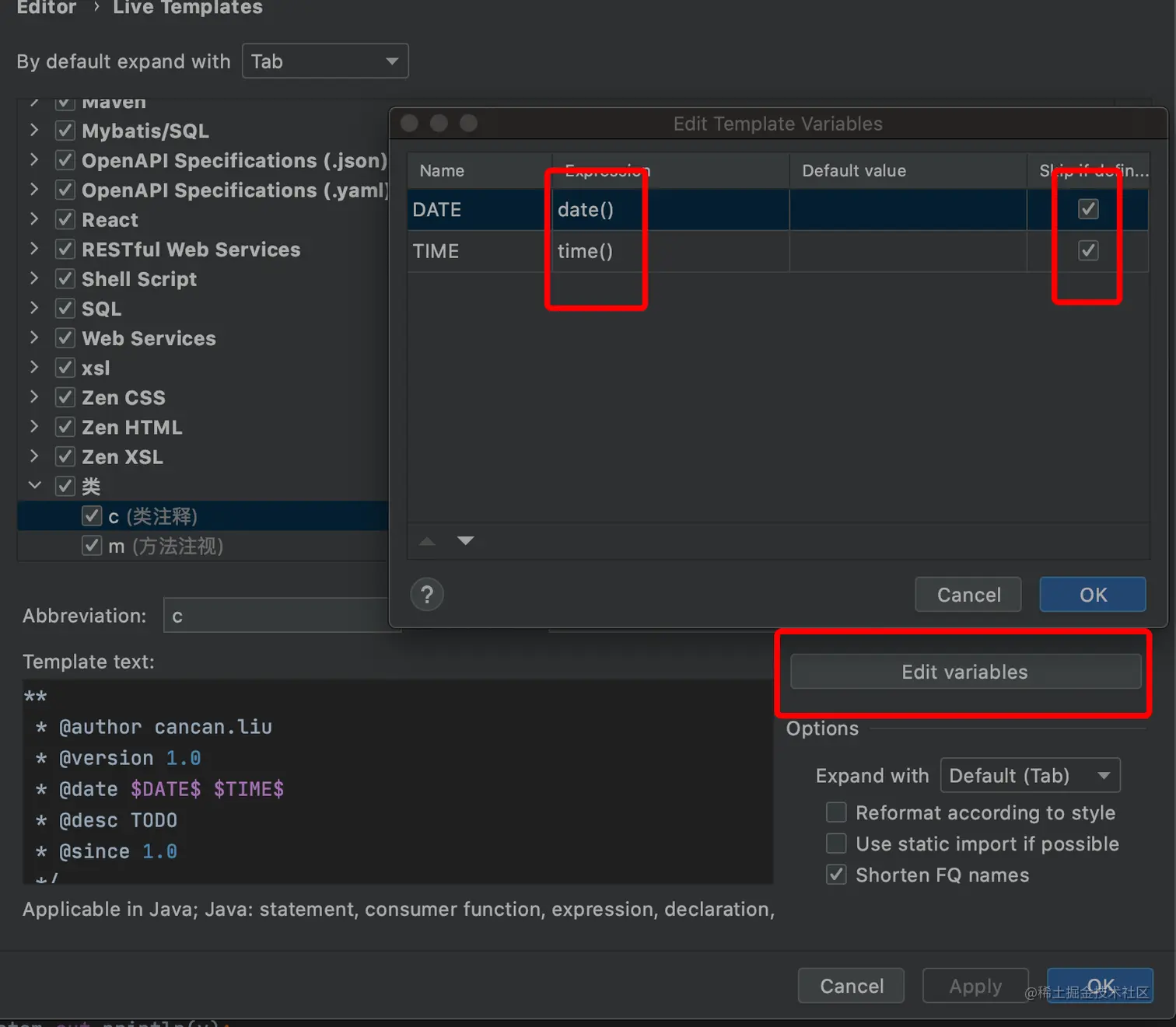The height and width of the screenshot is (1027, 1176).
Task: Toggle checkbox for template m (方法注视)
Action: pos(92,546)
